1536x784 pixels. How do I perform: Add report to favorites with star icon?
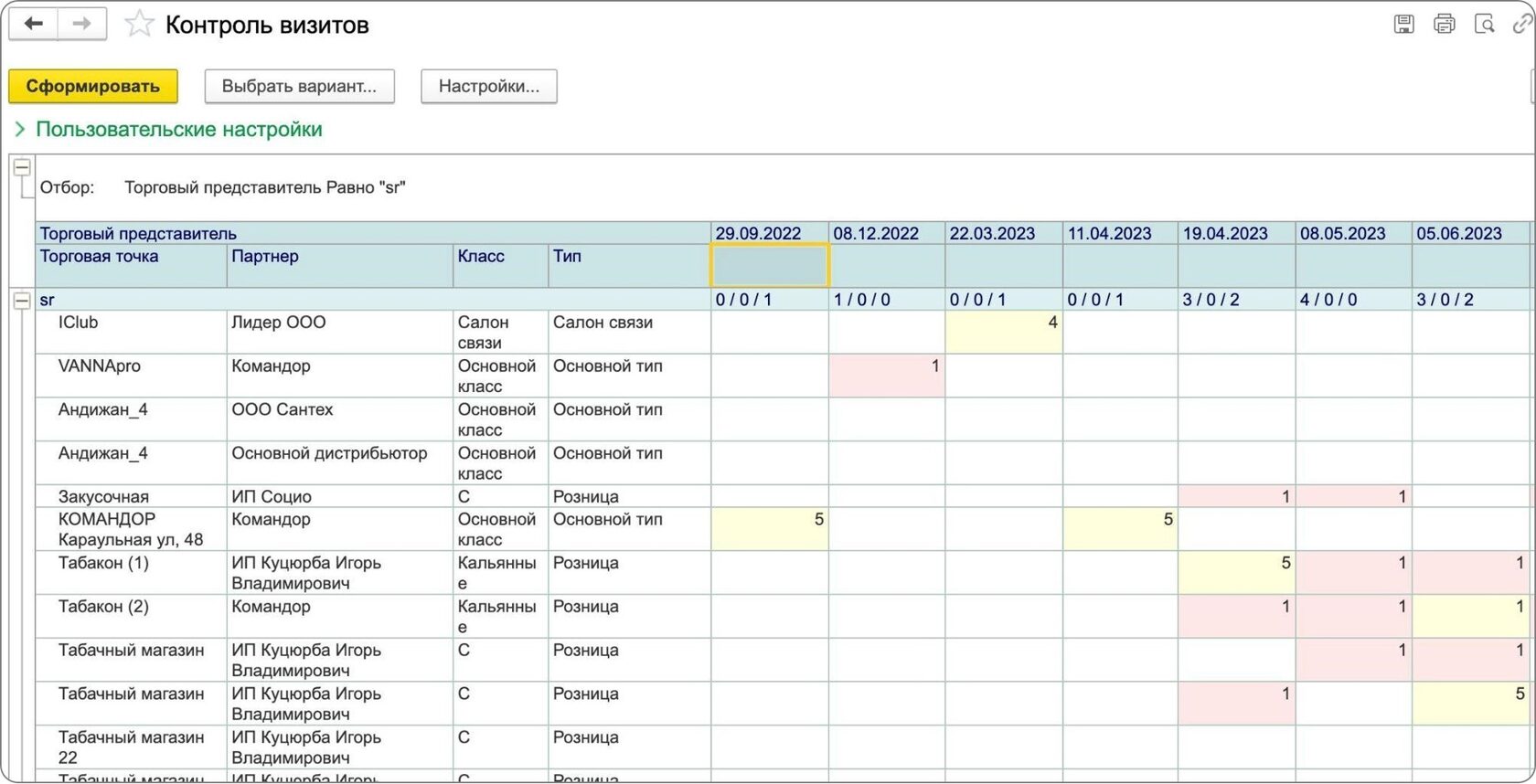[139, 25]
